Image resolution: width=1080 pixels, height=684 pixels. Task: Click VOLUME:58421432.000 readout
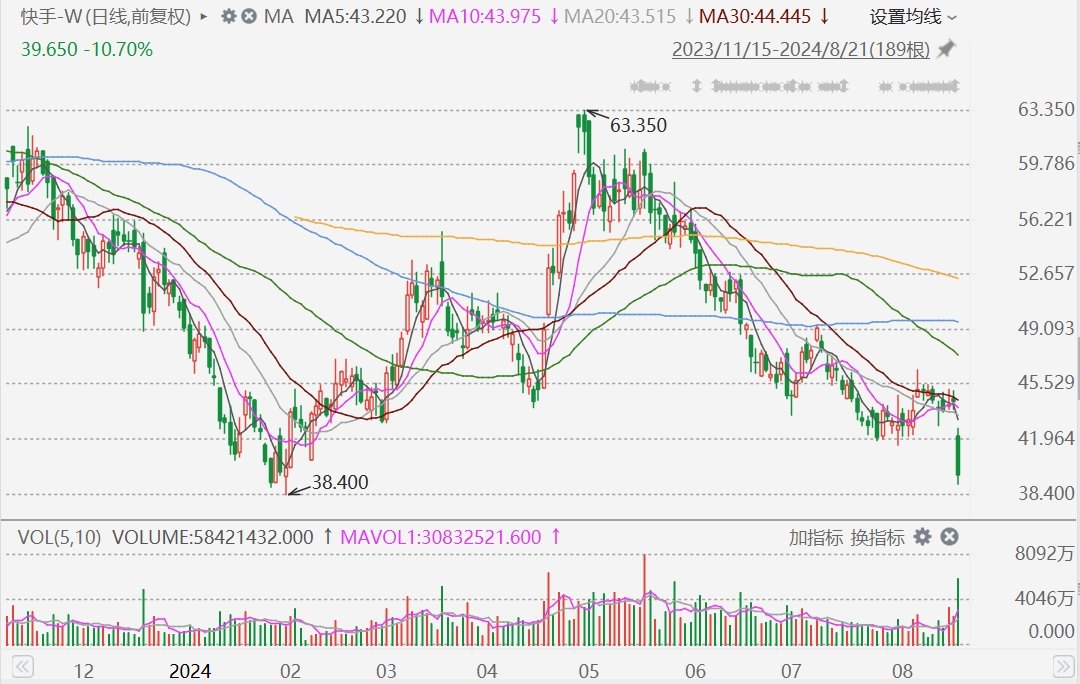213,537
